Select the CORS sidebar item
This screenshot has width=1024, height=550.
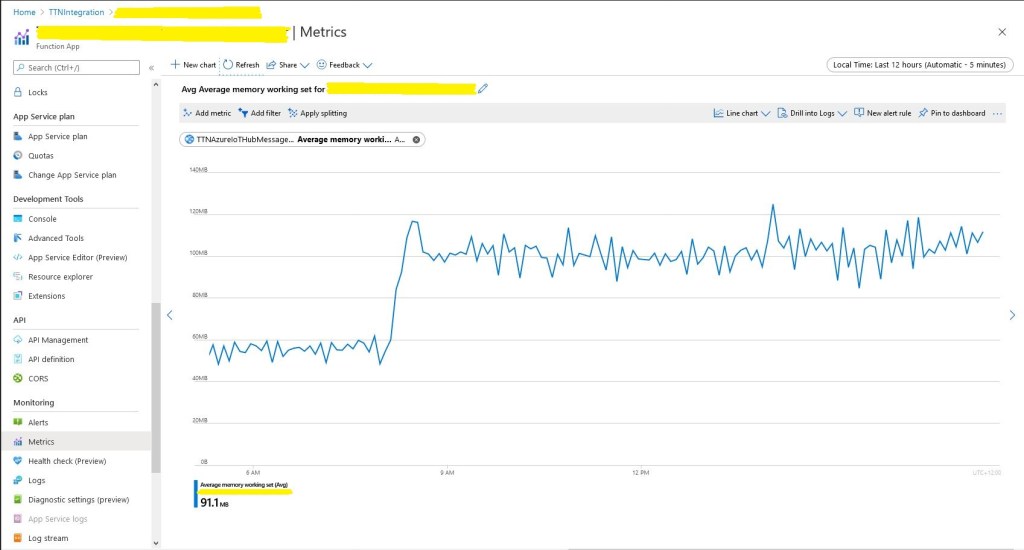coord(38,379)
